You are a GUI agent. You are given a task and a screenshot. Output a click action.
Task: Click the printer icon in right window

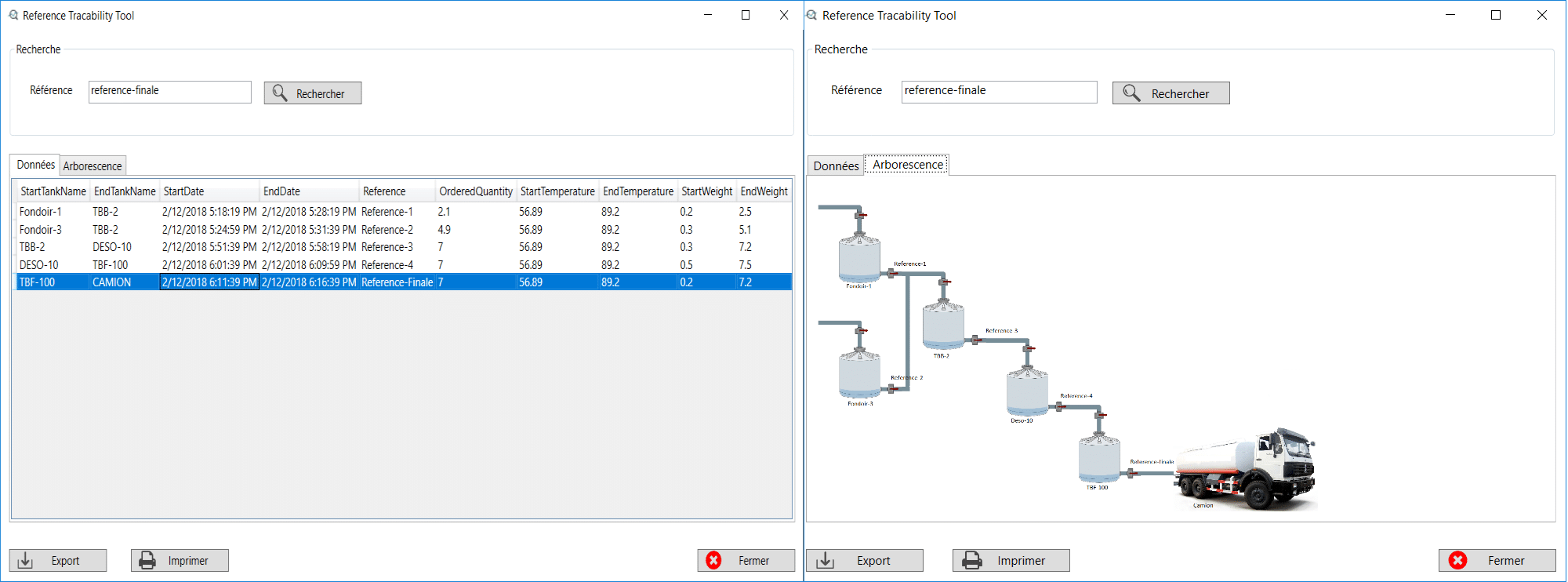click(x=972, y=561)
